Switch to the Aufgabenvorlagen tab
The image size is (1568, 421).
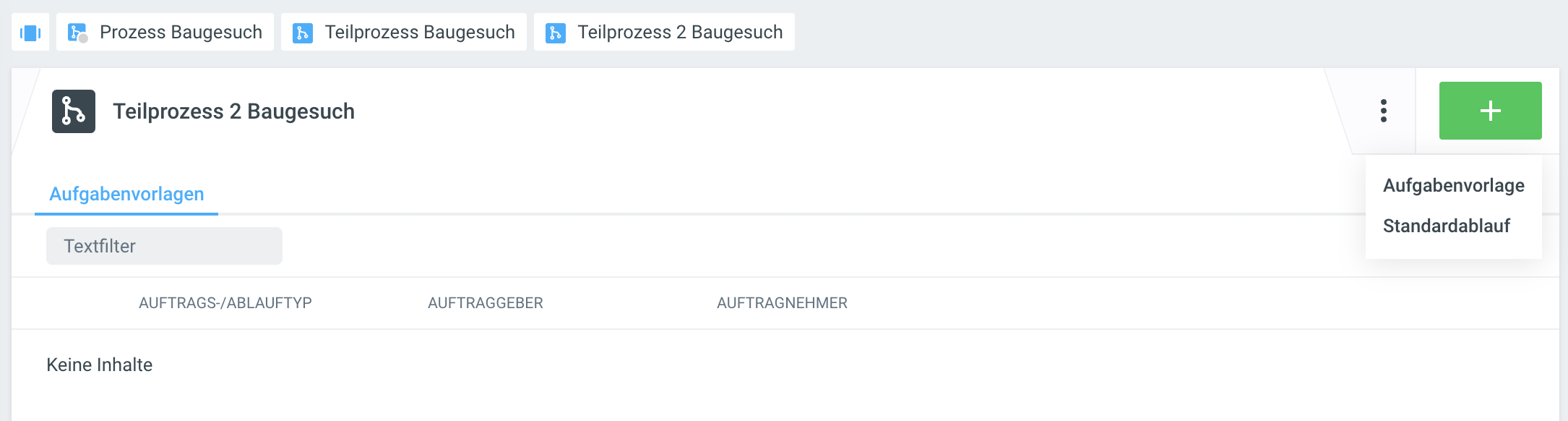[126, 194]
